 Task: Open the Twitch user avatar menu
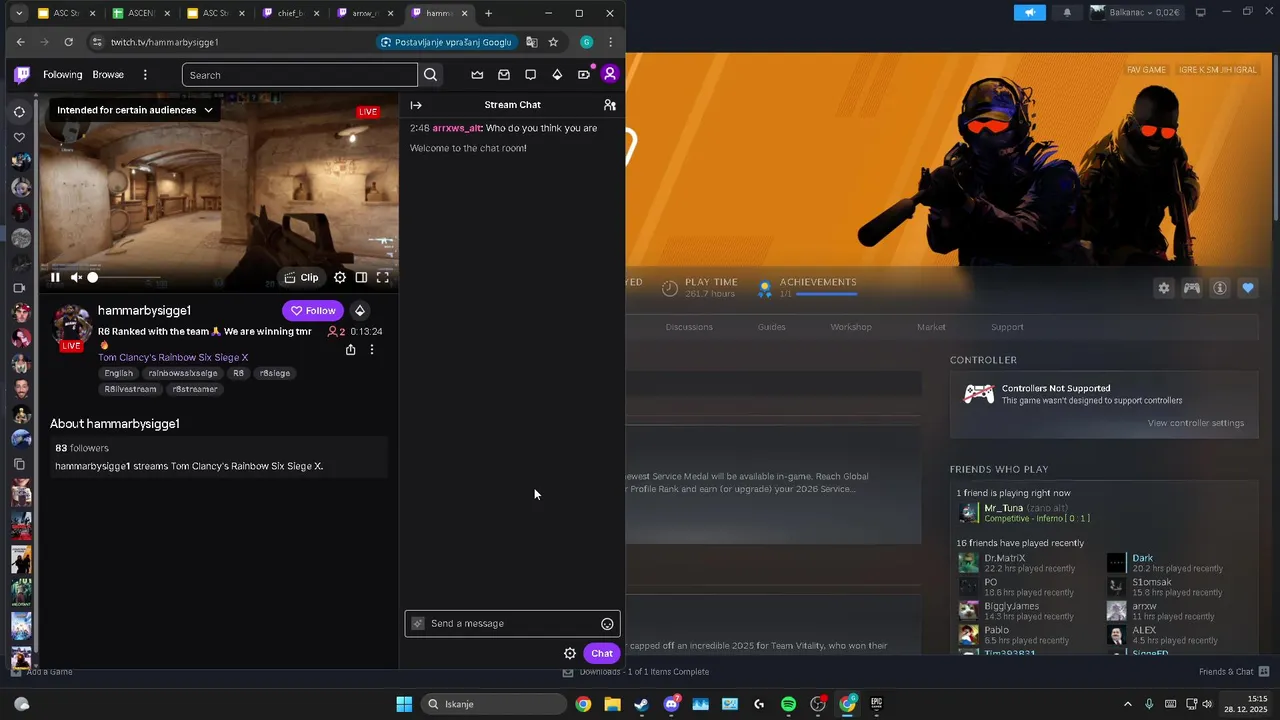tap(610, 74)
